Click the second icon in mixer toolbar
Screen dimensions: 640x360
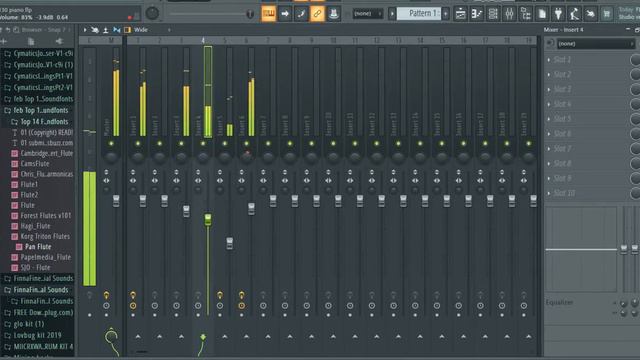95,30
